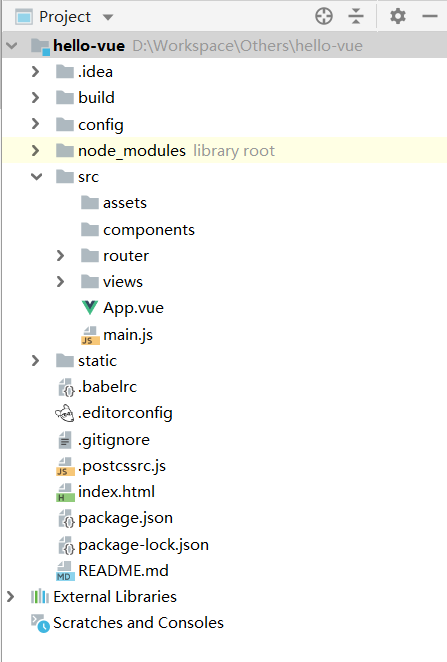Select the App.vue file with Vue icon
Screen dimensions: 447x662
point(123,308)
